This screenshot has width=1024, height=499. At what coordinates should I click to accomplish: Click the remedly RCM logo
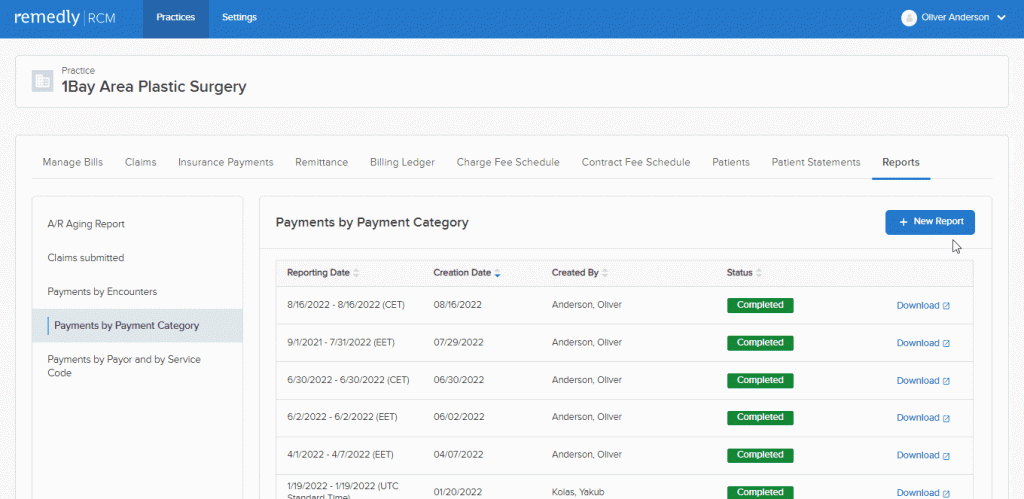click(x=65, y=18)
